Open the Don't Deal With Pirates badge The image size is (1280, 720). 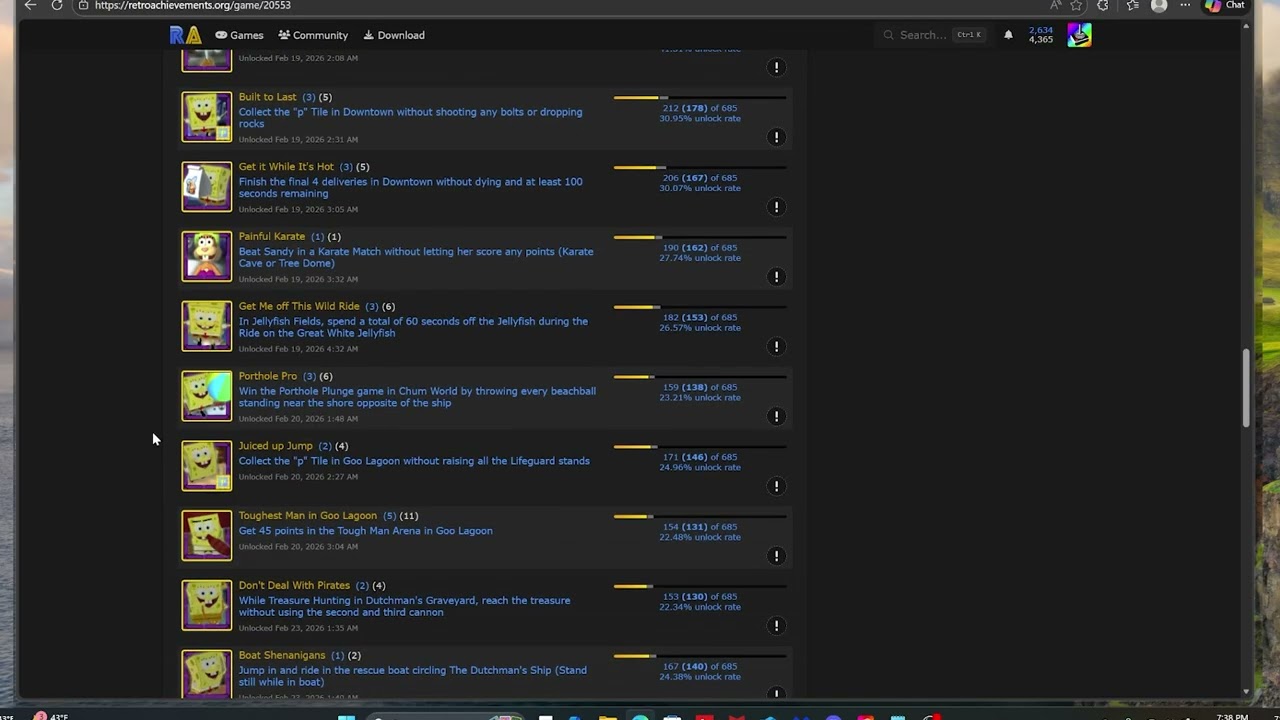[x=206, y=606]
